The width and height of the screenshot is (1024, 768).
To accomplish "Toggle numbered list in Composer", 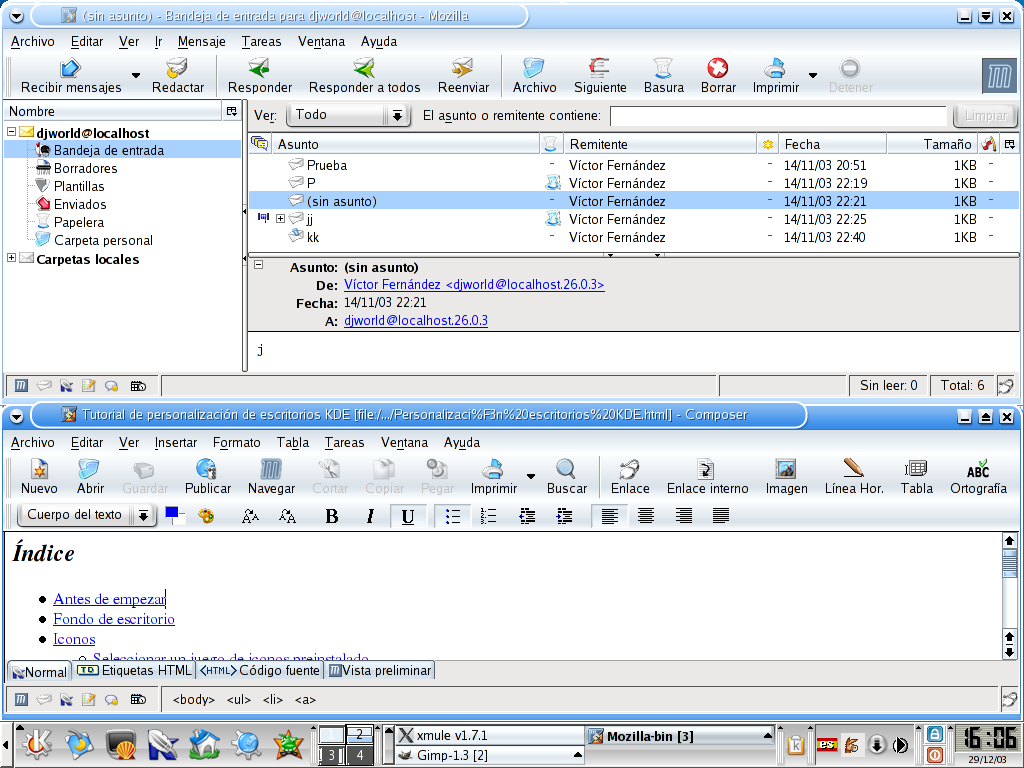I will 488,517.
